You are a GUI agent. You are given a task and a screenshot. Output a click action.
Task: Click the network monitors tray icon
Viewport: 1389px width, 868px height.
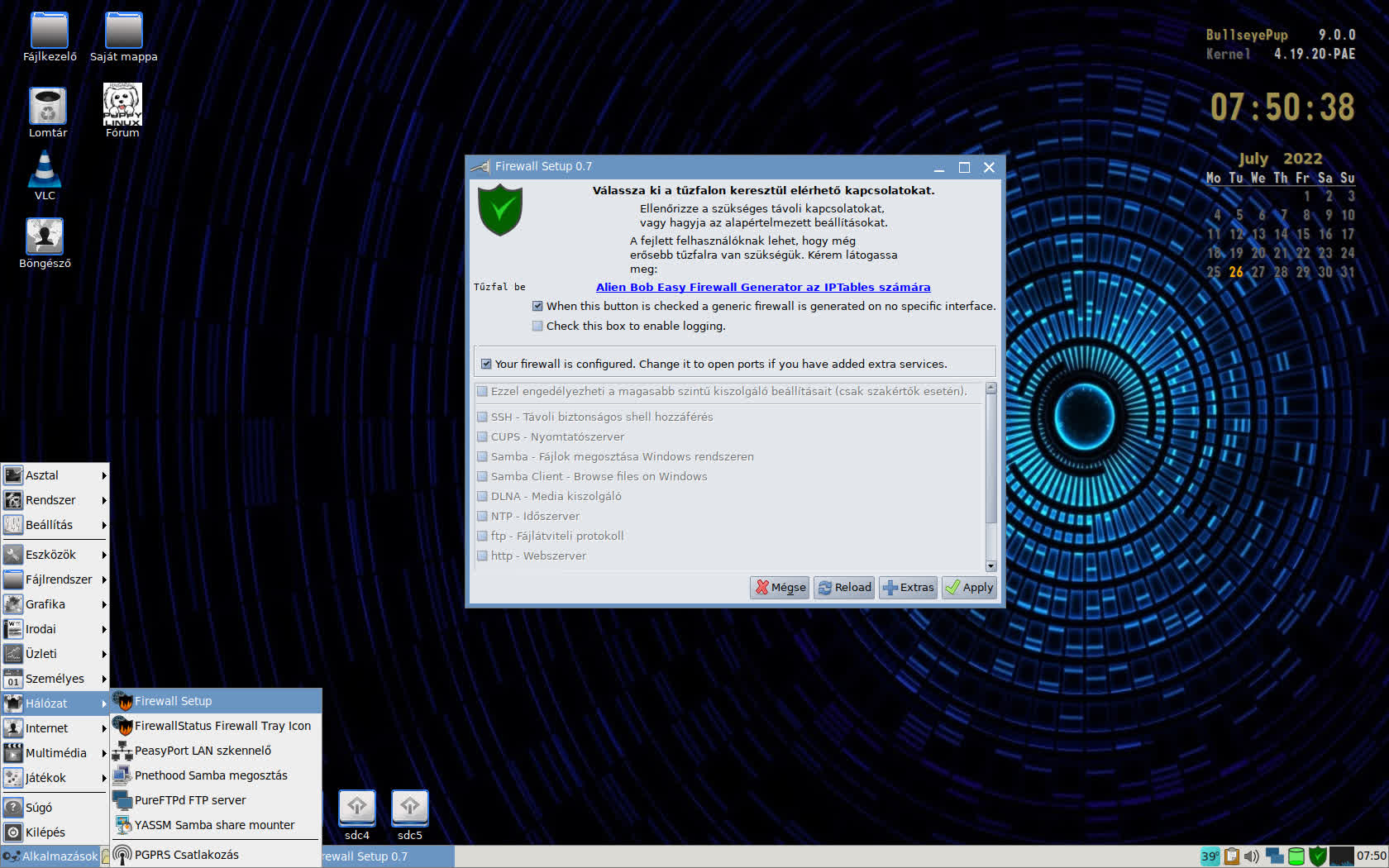click(1274, 856)
